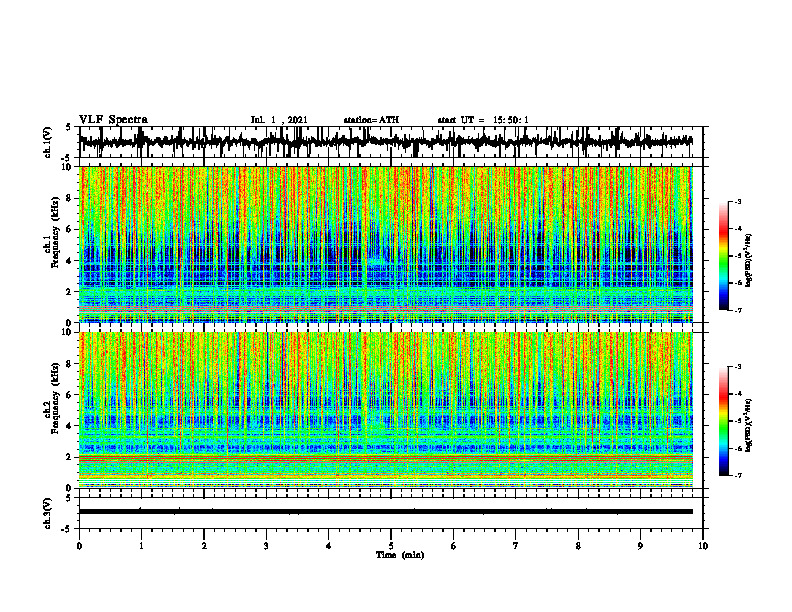This screenshot has height=612, width=792.
Task: Click the ch.3(V) flat waveform strip
Action: (386, 512)
